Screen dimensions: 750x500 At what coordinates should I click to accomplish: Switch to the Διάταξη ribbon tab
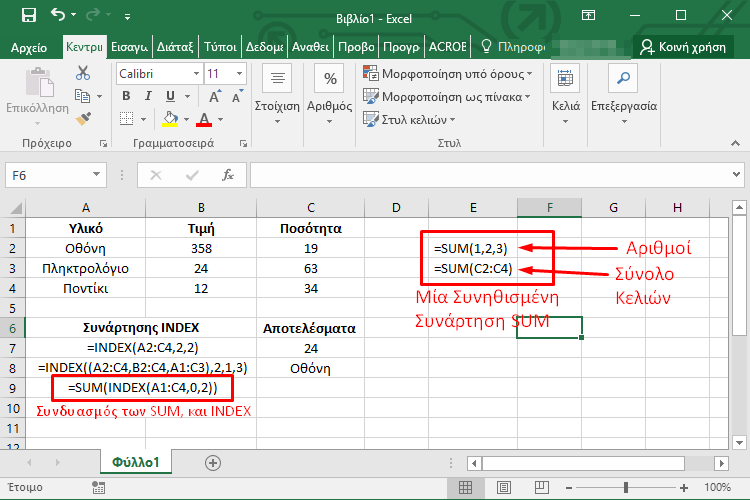point(175,47)
